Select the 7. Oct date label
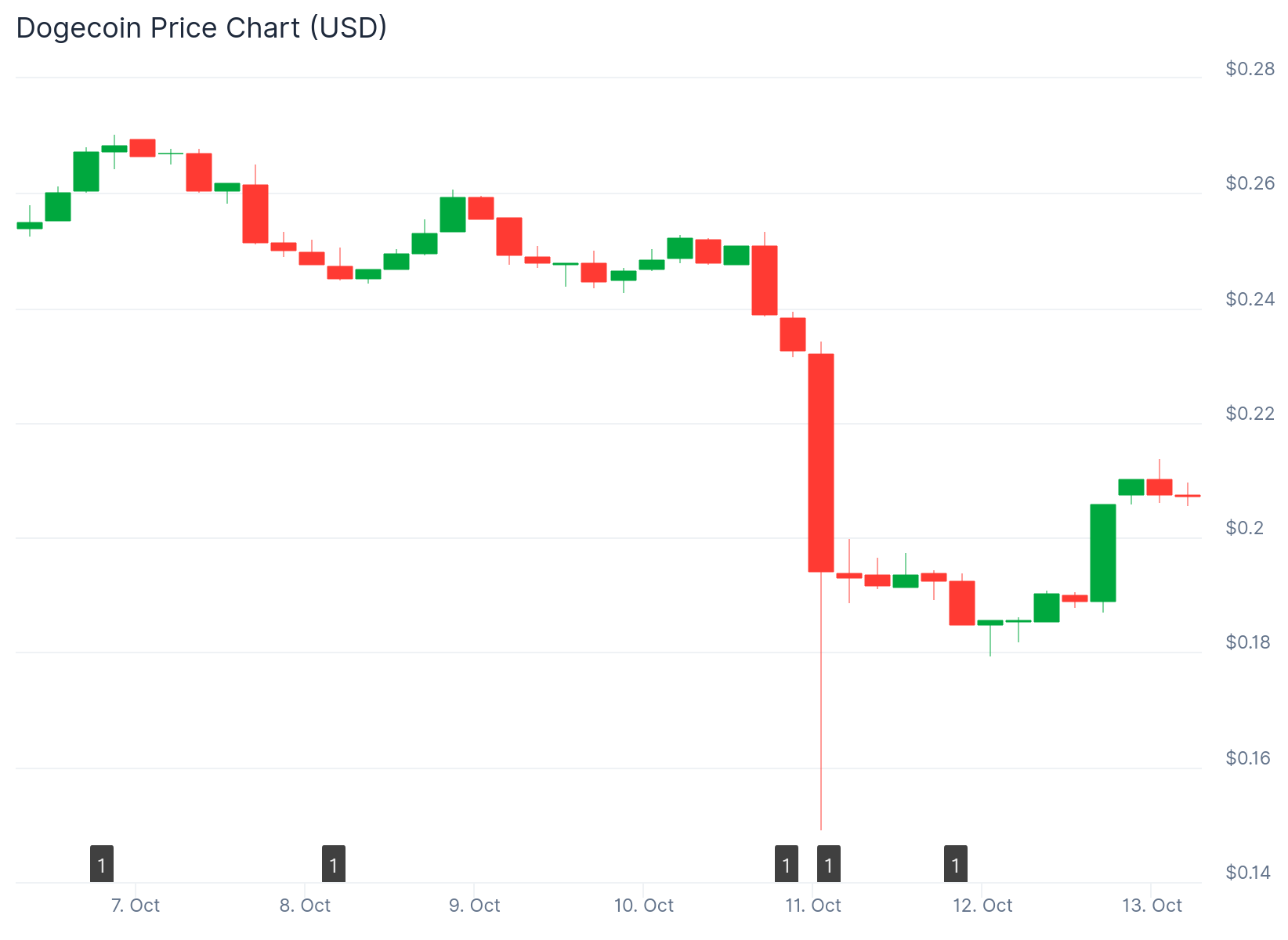This screenshot has width=1288, height=940. 136,906
